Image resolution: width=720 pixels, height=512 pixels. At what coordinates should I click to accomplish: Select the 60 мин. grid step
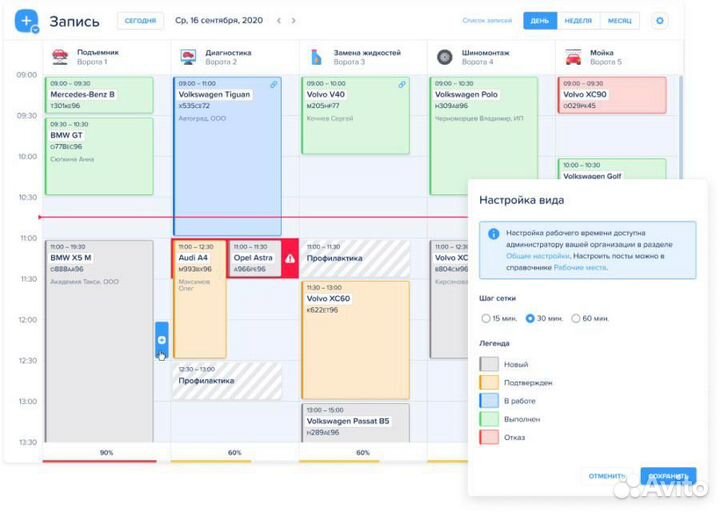click(576, 318)
